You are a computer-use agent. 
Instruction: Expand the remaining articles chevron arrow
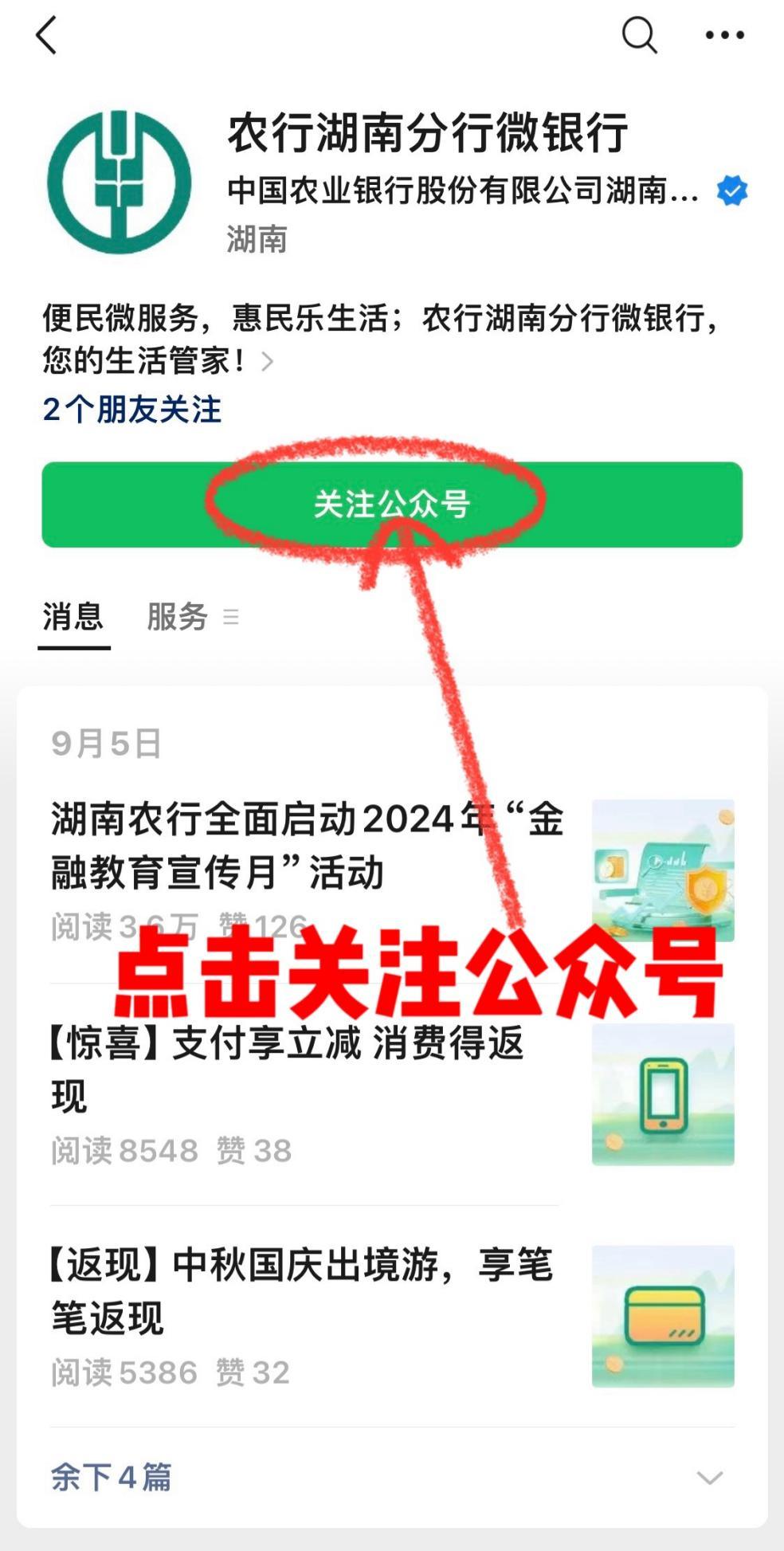coord(710,1478)
